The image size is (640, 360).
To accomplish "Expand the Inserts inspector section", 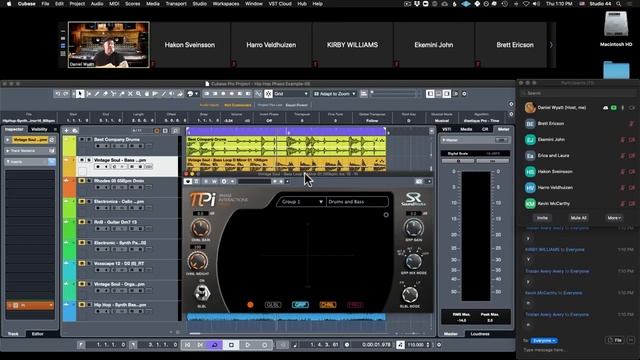I will [x=30, y=162].
